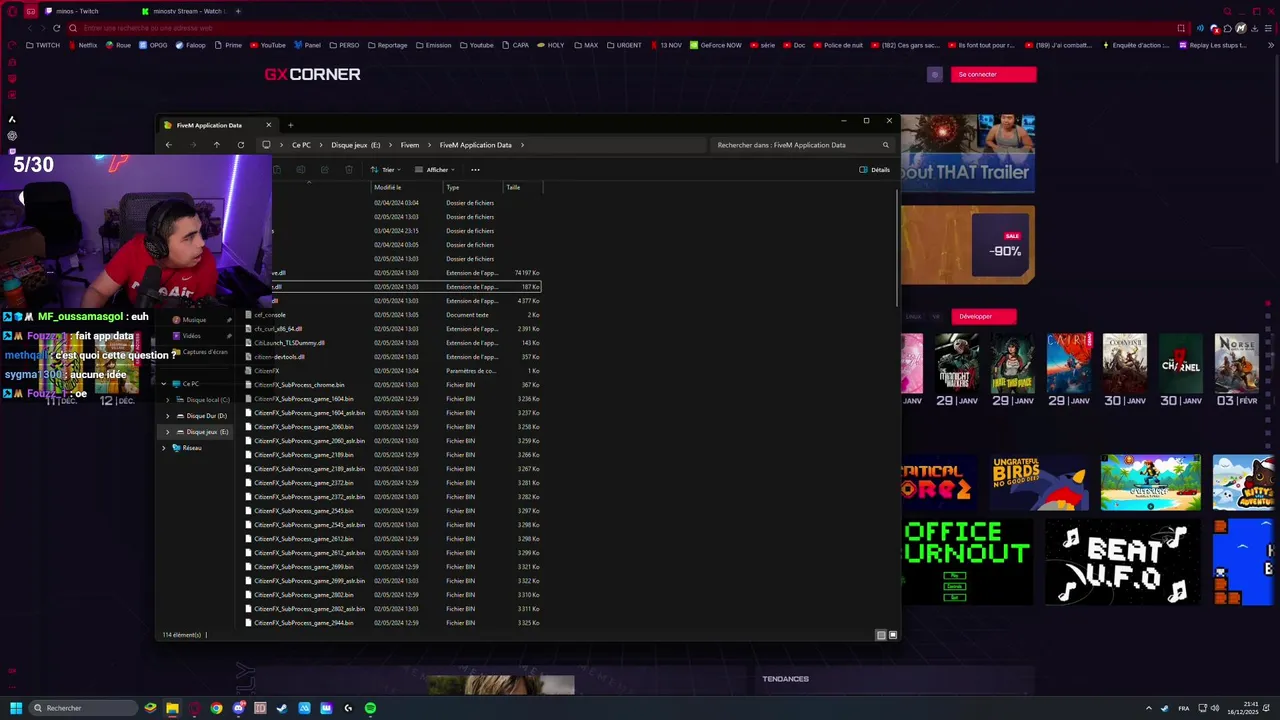This screenshot has width=1280, height=720.
Task: Open Google Chrome from the taskbar
Action: pos(216,708)
